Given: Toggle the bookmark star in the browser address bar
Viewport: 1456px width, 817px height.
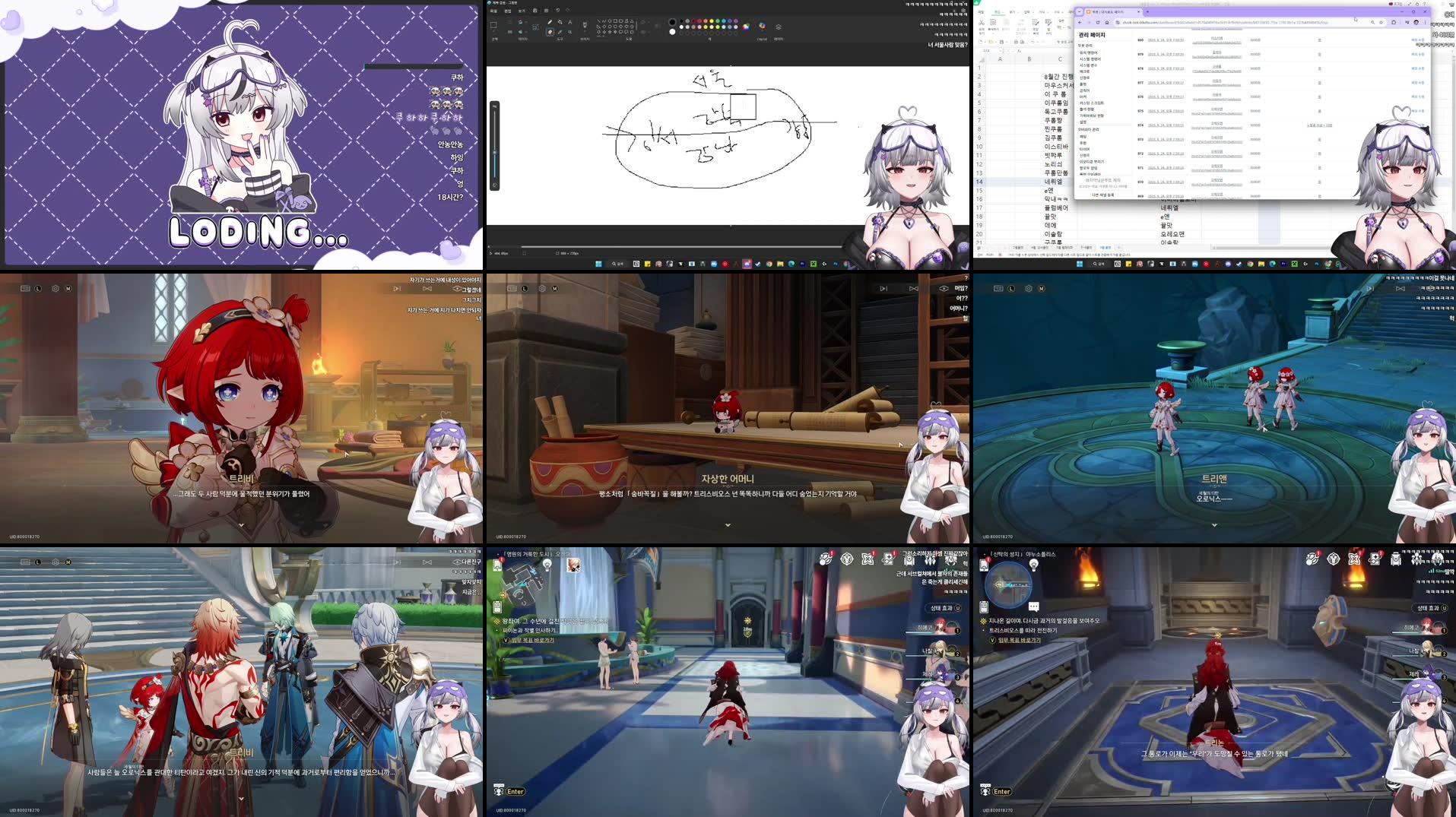Looking at the screenshot, I should pyautogui.click(x=1382, y=22).
